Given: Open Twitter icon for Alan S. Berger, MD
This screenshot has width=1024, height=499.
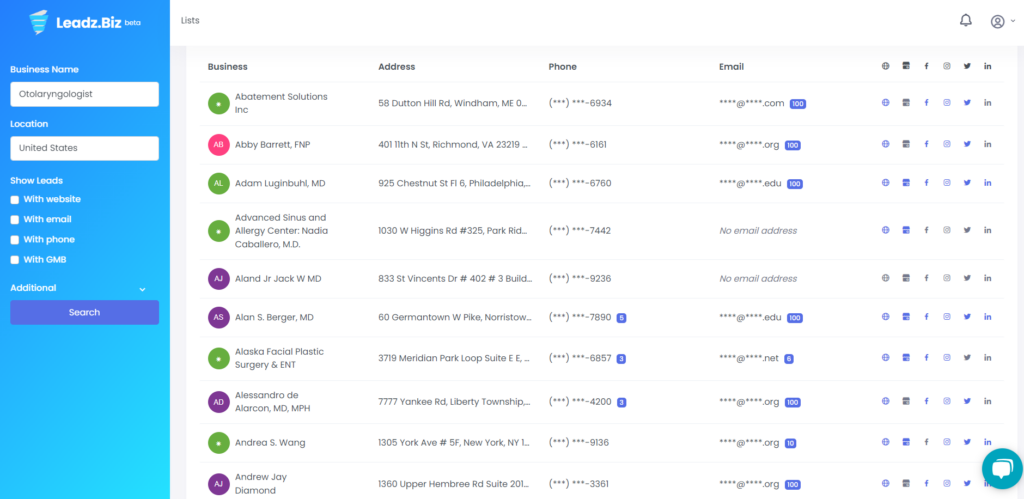Looking at the screenshot, I should (x=967, y=317).
